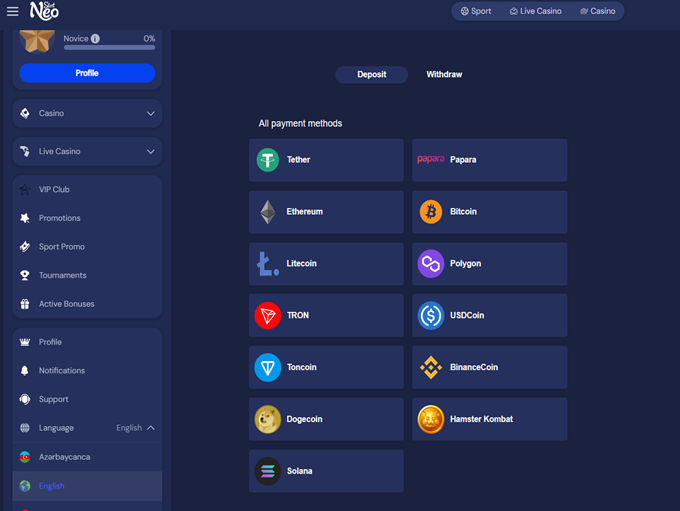680x511 pixels.
Task: Switch to the Deposit tab
Action: tap(371, 75)
